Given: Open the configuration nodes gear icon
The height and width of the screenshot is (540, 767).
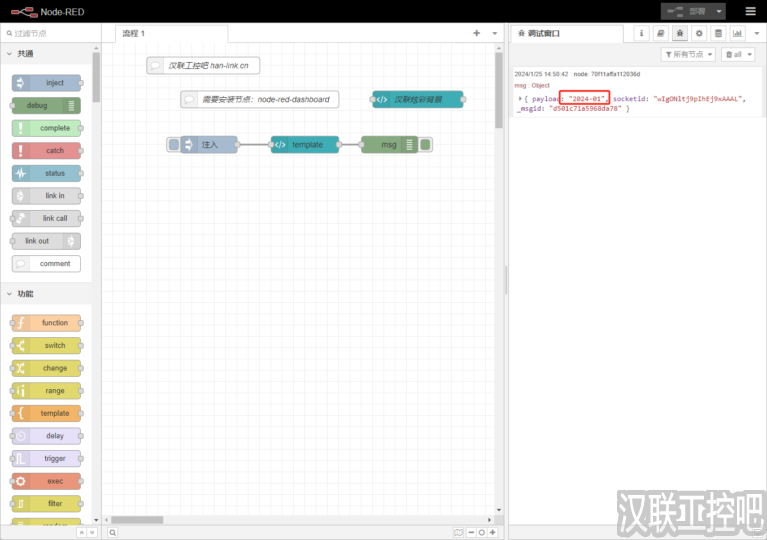Looking at the screenshot, I should (x=698, y=33).
